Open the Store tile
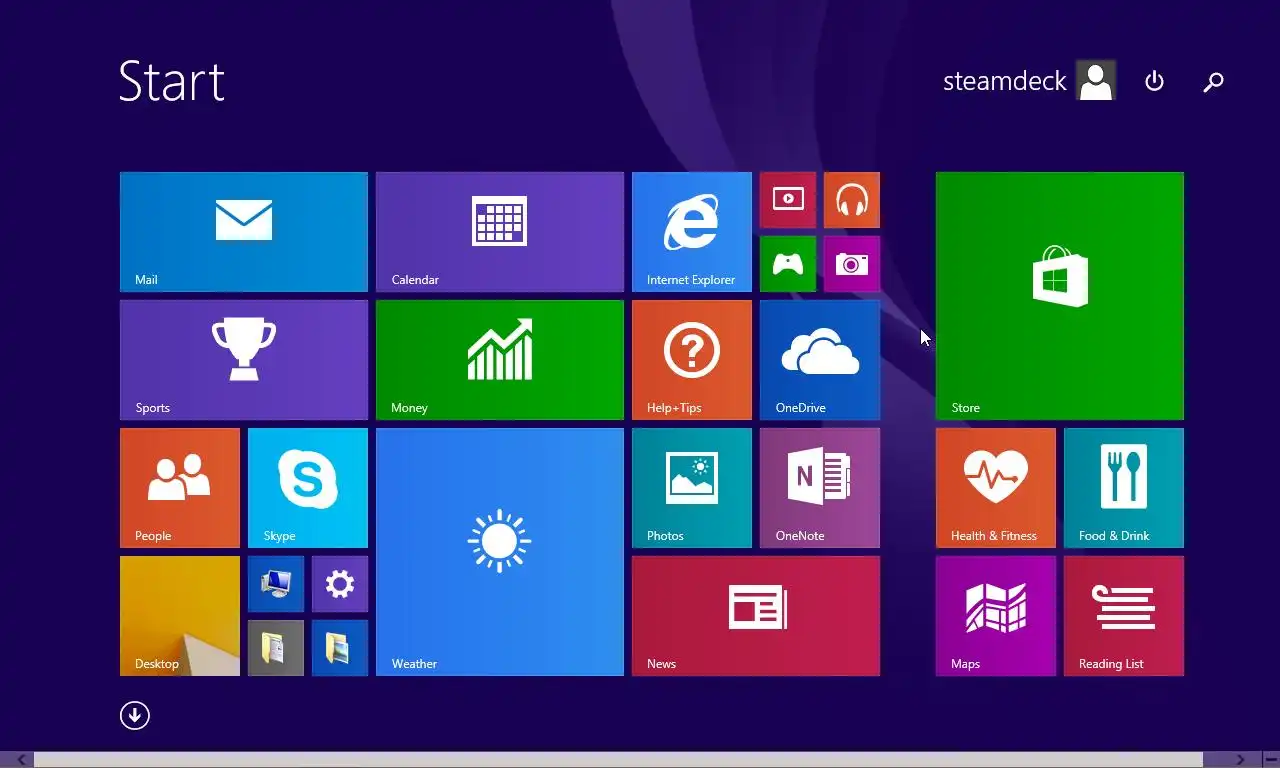The height and width of the screenshot is (768, 1280). pyautogui.click(x=1060, y=296)
